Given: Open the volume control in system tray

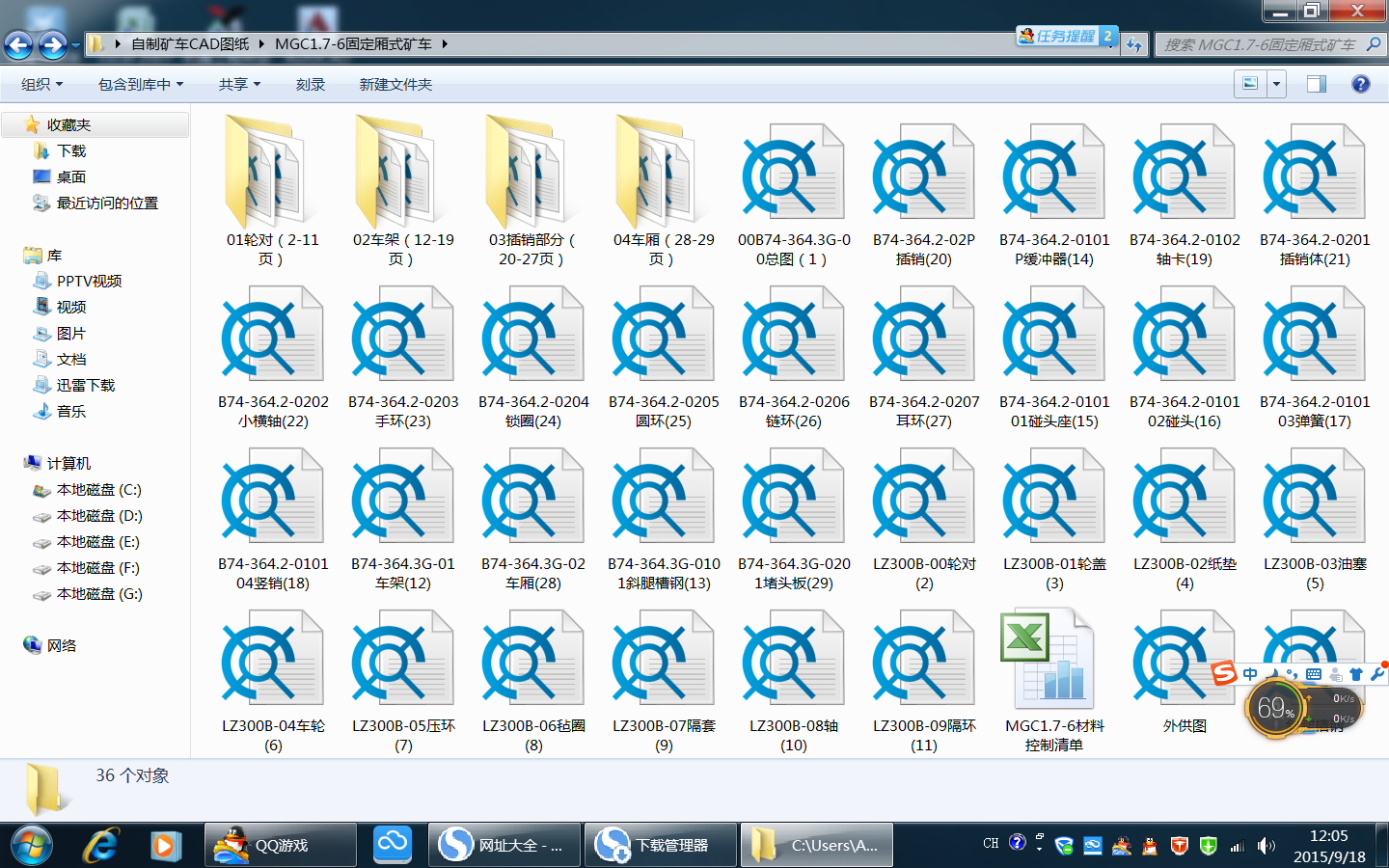Looking at the screenshot, I should coord(1266,846).
